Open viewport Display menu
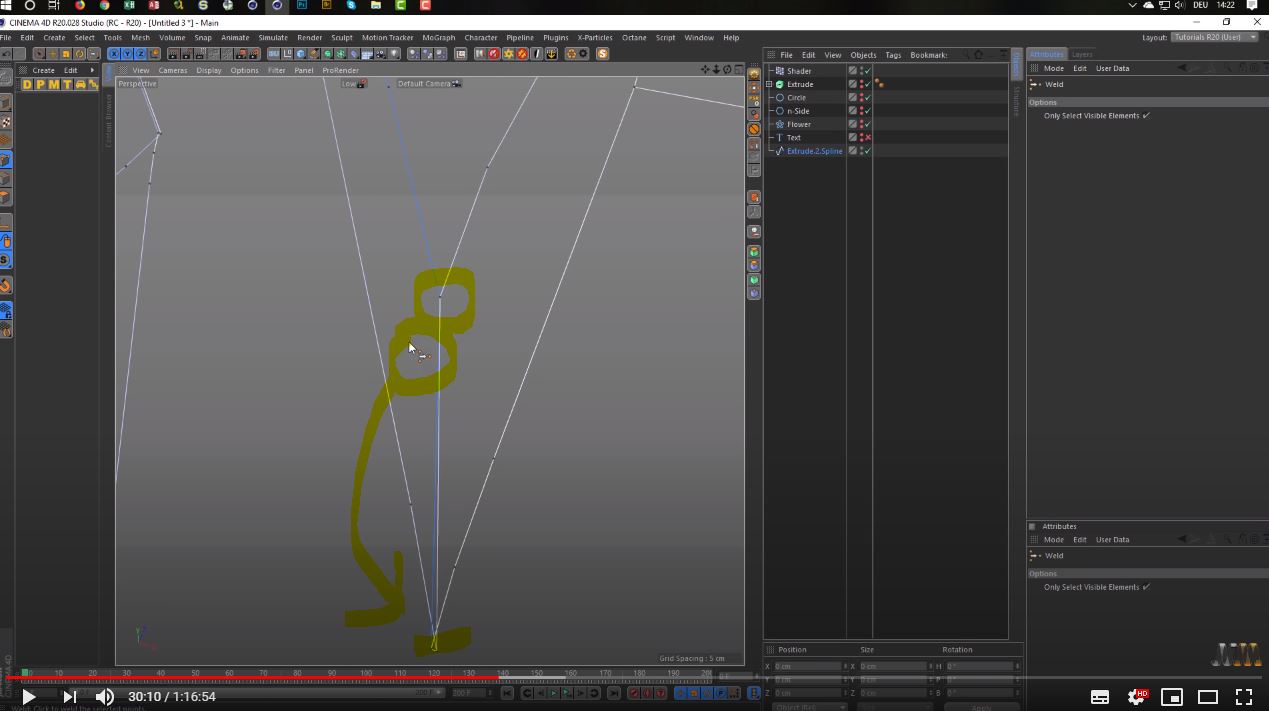The image size is (1269, 711). (x=209, y=70)
